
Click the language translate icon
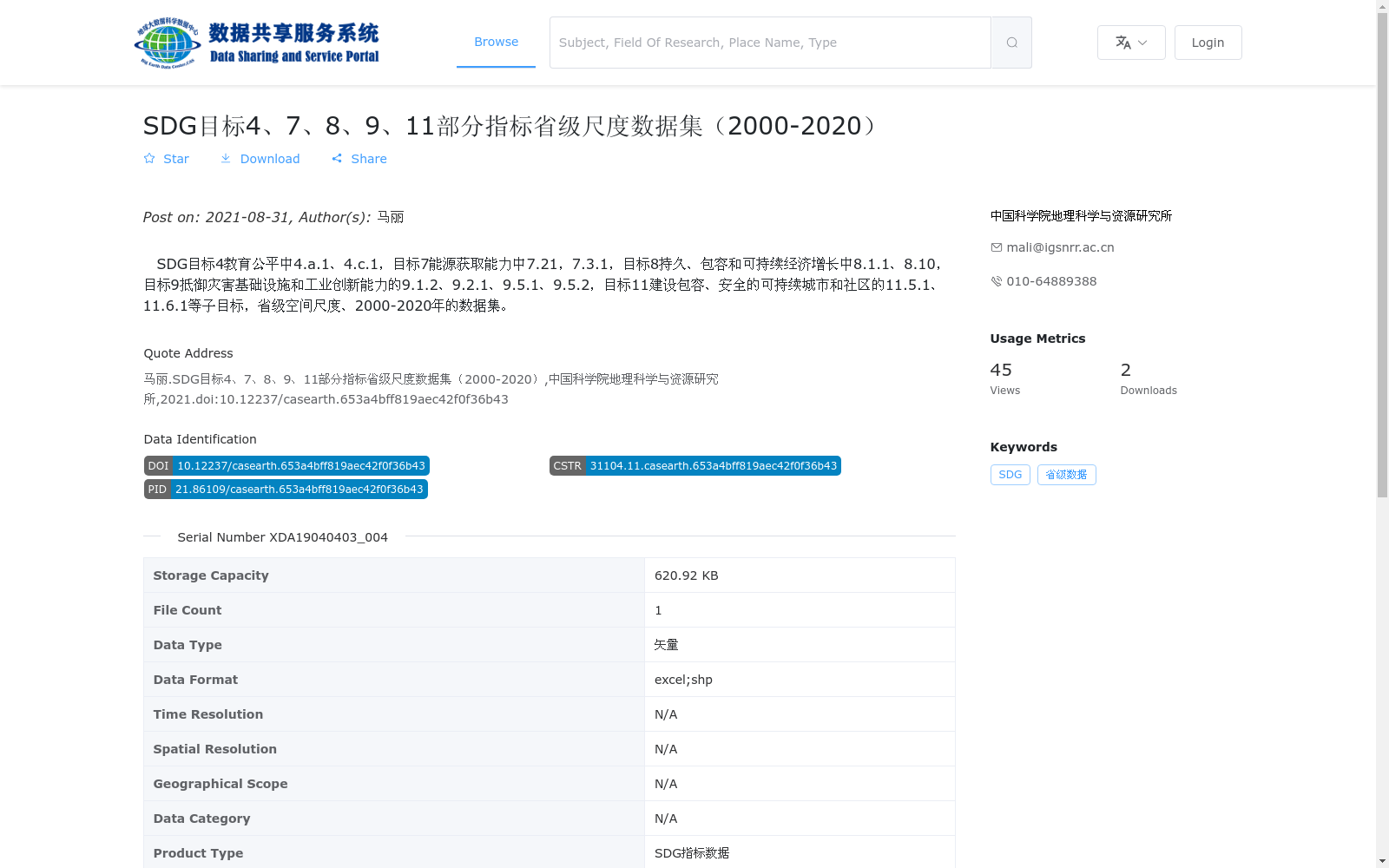(1123, 42)
